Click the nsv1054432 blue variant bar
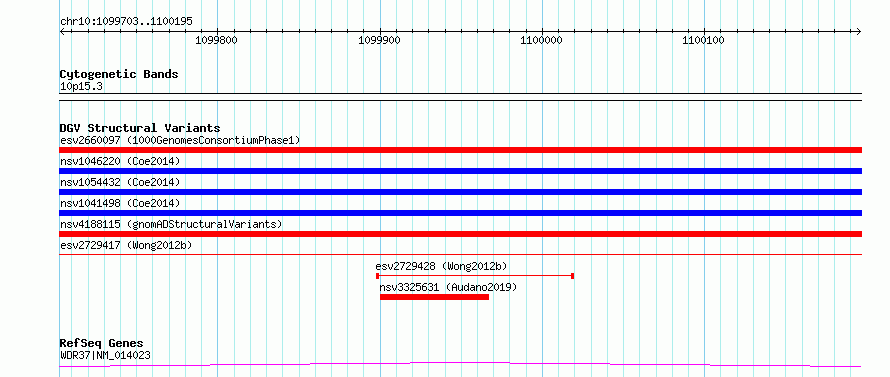The image size is (890, 377). pyautogui.click(x=460, y=192)
